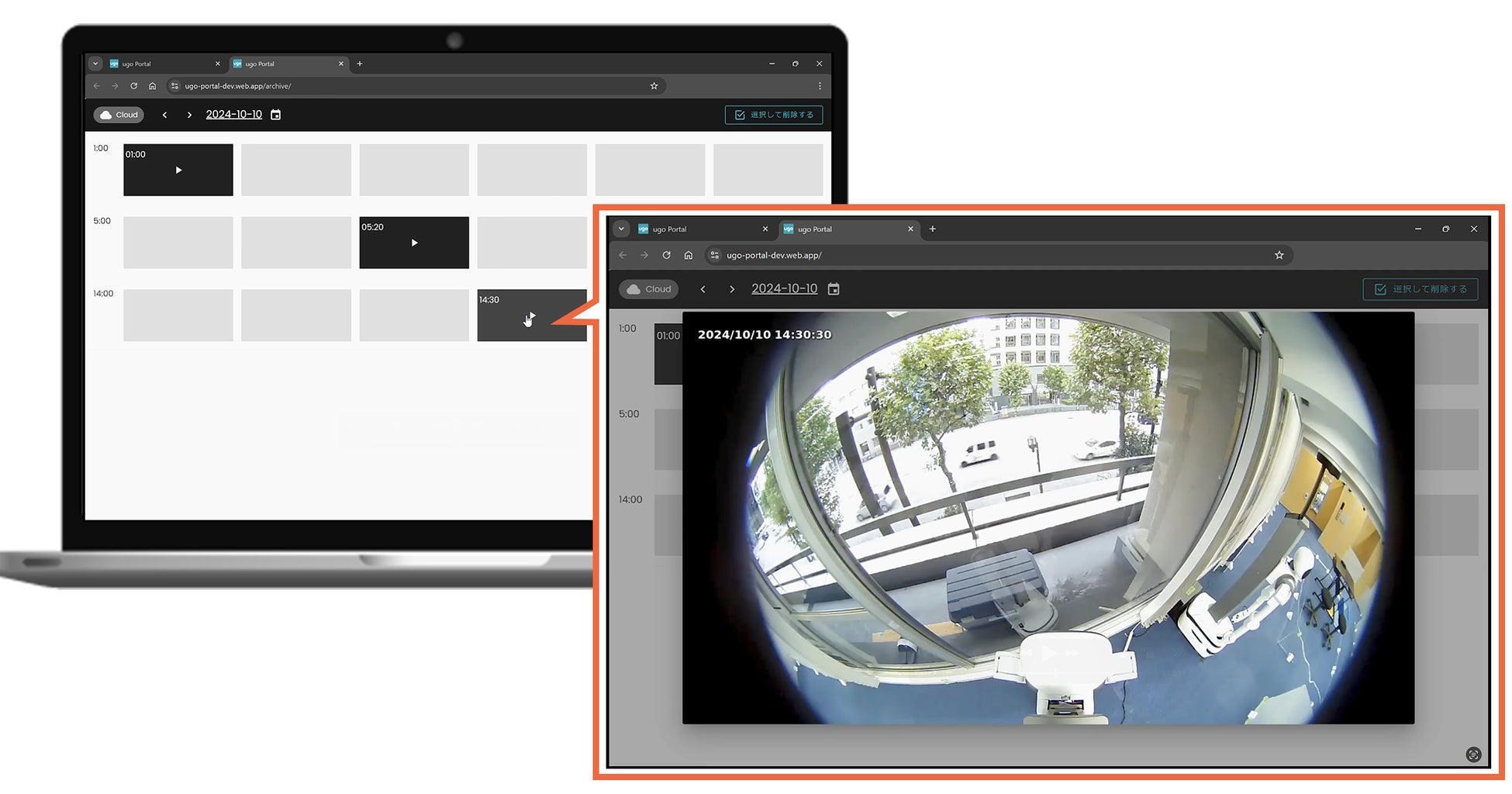Image resolution: width=1512 pixels, height=794 pixels.
Task: Reload the page in the enlarged window
Action: (666, 255)
